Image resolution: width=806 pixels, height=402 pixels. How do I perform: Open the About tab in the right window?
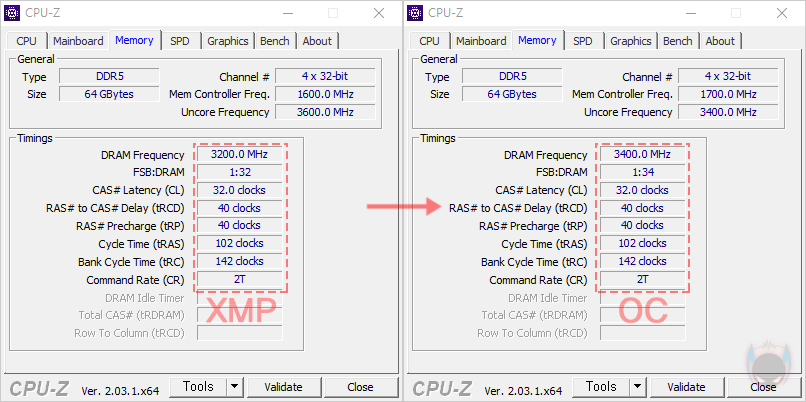[x=720, y=41]
